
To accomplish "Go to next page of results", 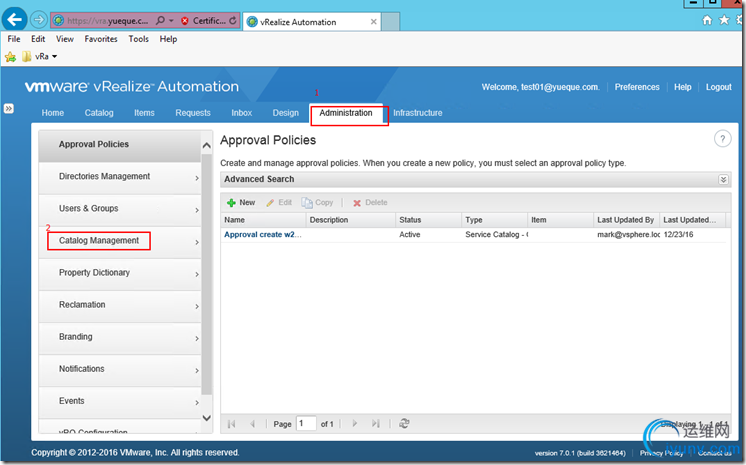I will tap(354, 424).
